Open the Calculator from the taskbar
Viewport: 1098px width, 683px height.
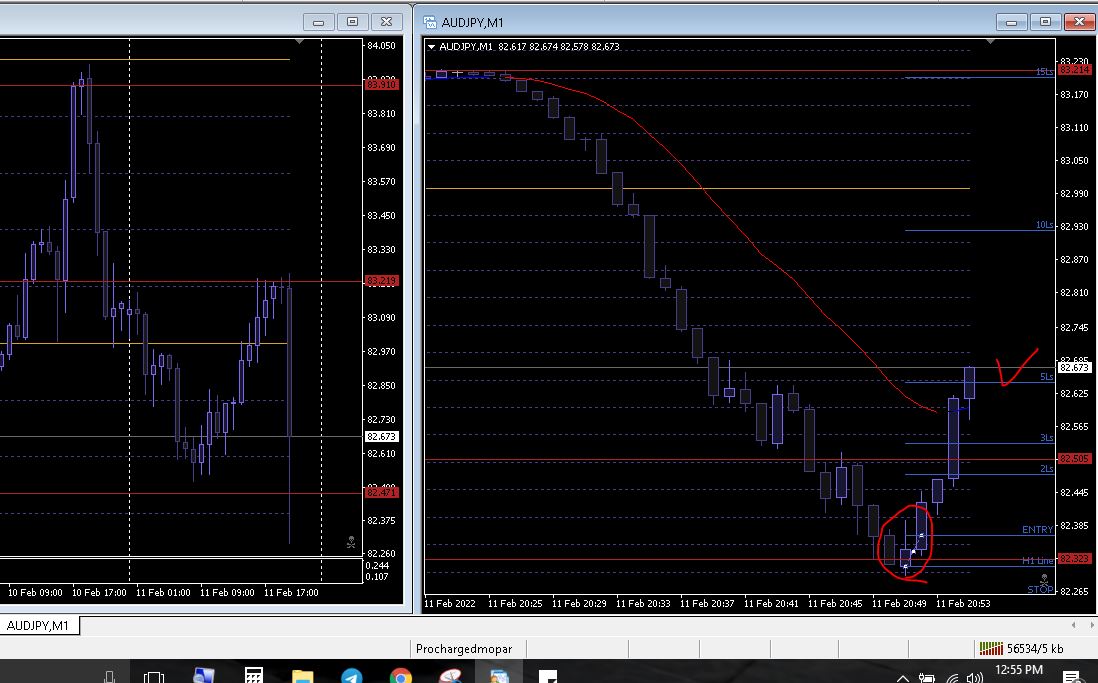pyautogui.click(x=253, y=675)
